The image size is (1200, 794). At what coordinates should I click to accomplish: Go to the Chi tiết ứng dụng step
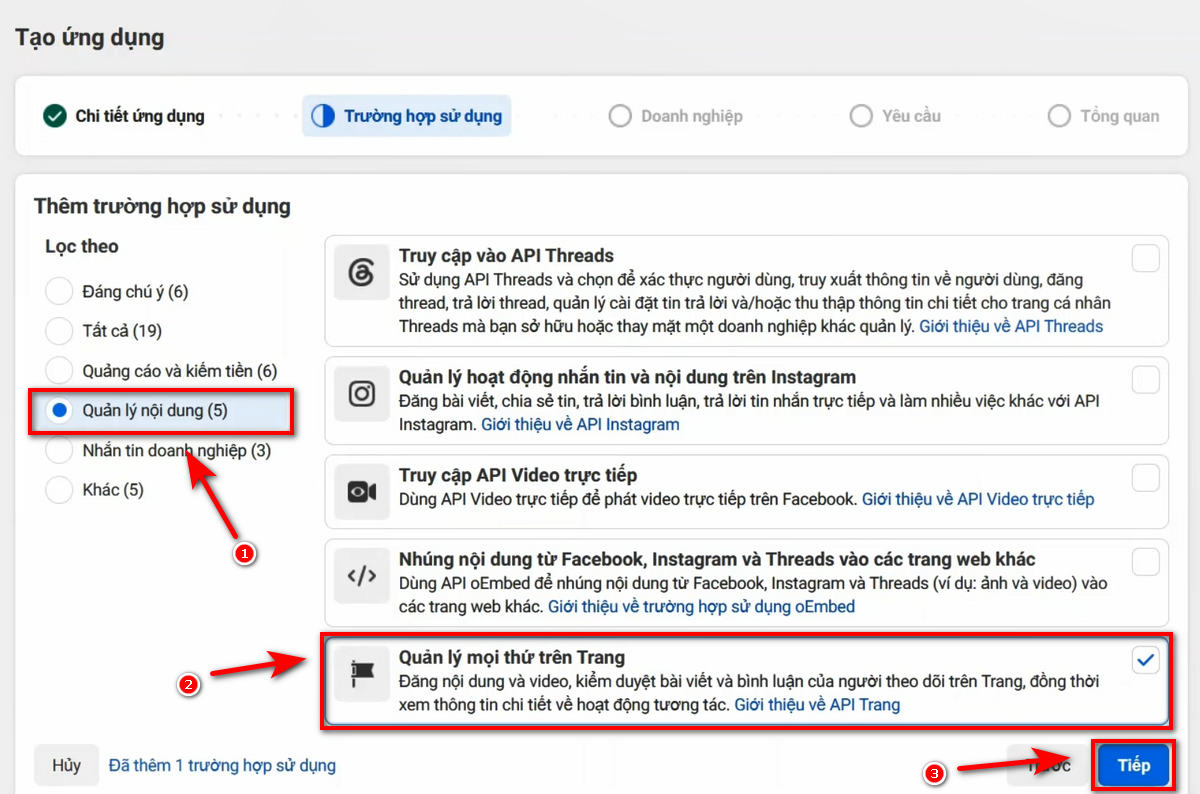click(123, 116)
